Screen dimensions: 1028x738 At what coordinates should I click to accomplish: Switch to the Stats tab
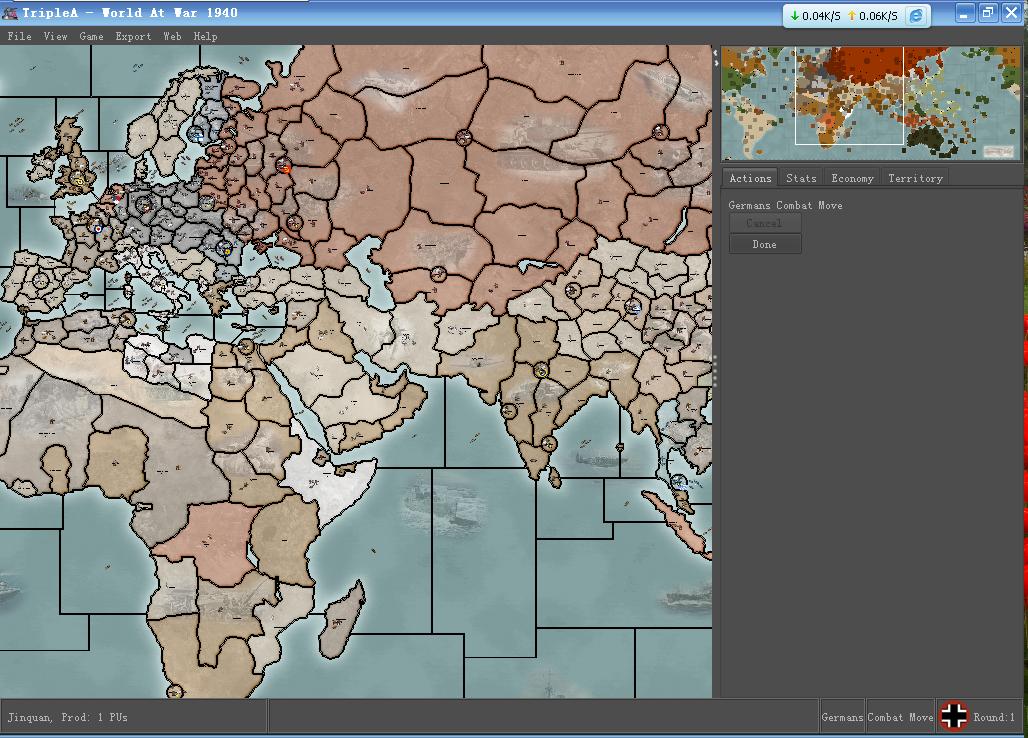pyautogui.click(x=801, y=178)
